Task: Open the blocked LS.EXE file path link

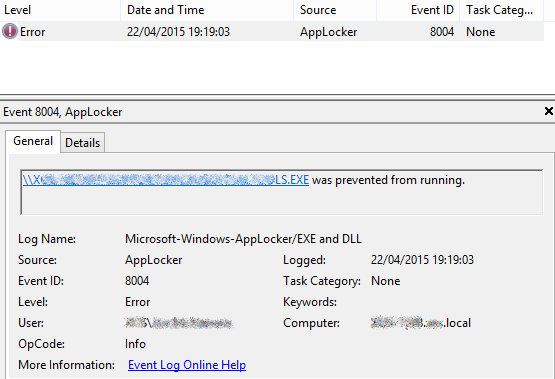Action: 166,180
